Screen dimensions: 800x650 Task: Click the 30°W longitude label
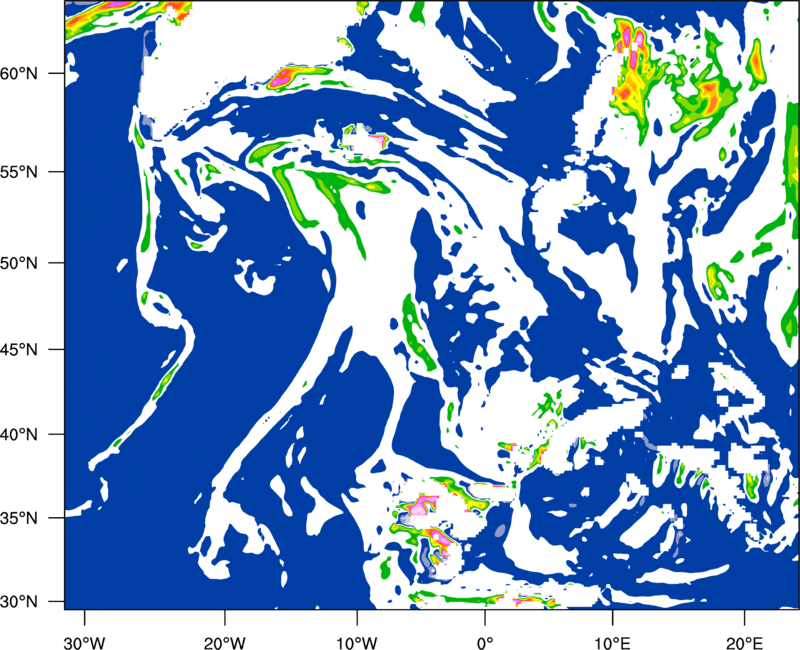point(85,643)
